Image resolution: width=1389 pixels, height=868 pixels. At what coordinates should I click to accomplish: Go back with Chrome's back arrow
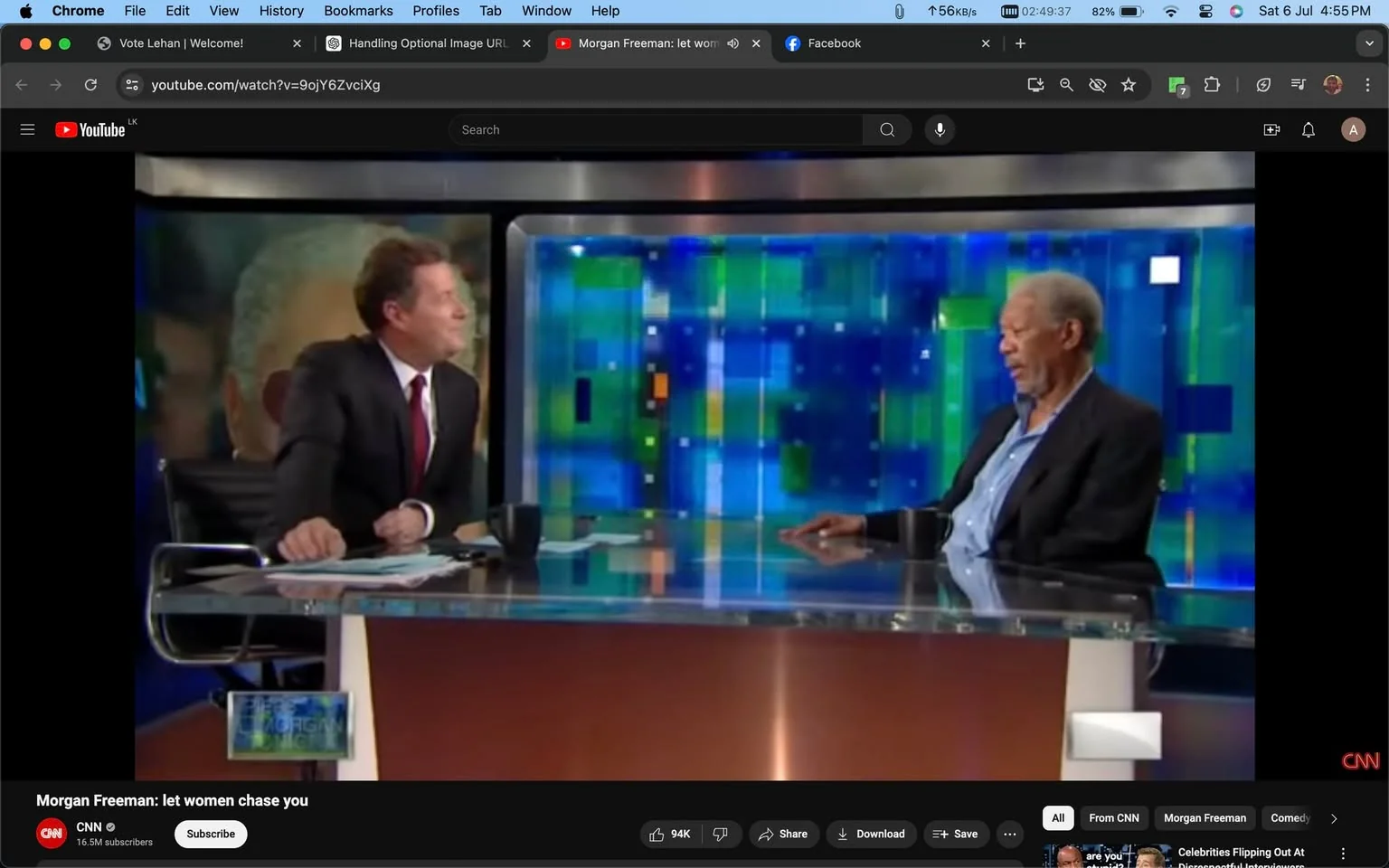coord(22,84)
